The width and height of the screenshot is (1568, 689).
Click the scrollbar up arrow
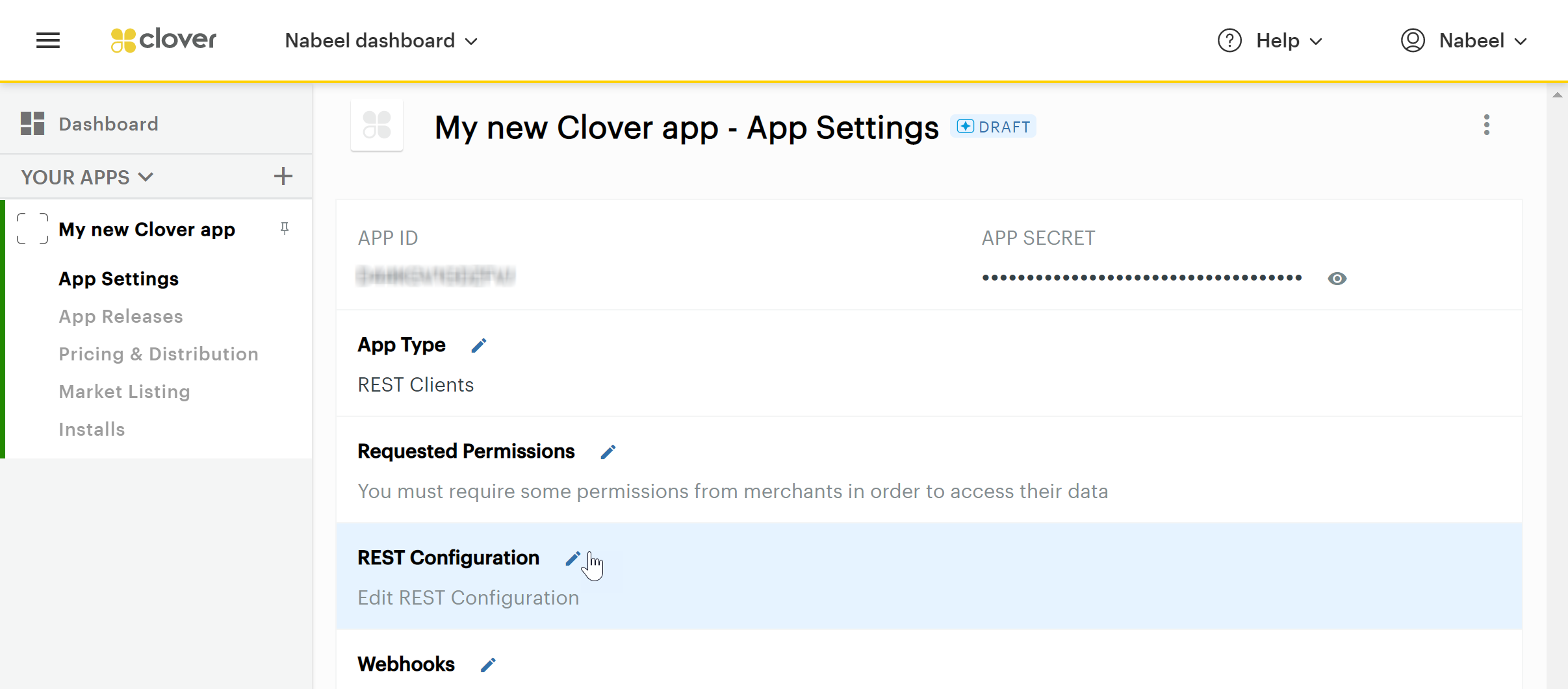coord(1558,95)
